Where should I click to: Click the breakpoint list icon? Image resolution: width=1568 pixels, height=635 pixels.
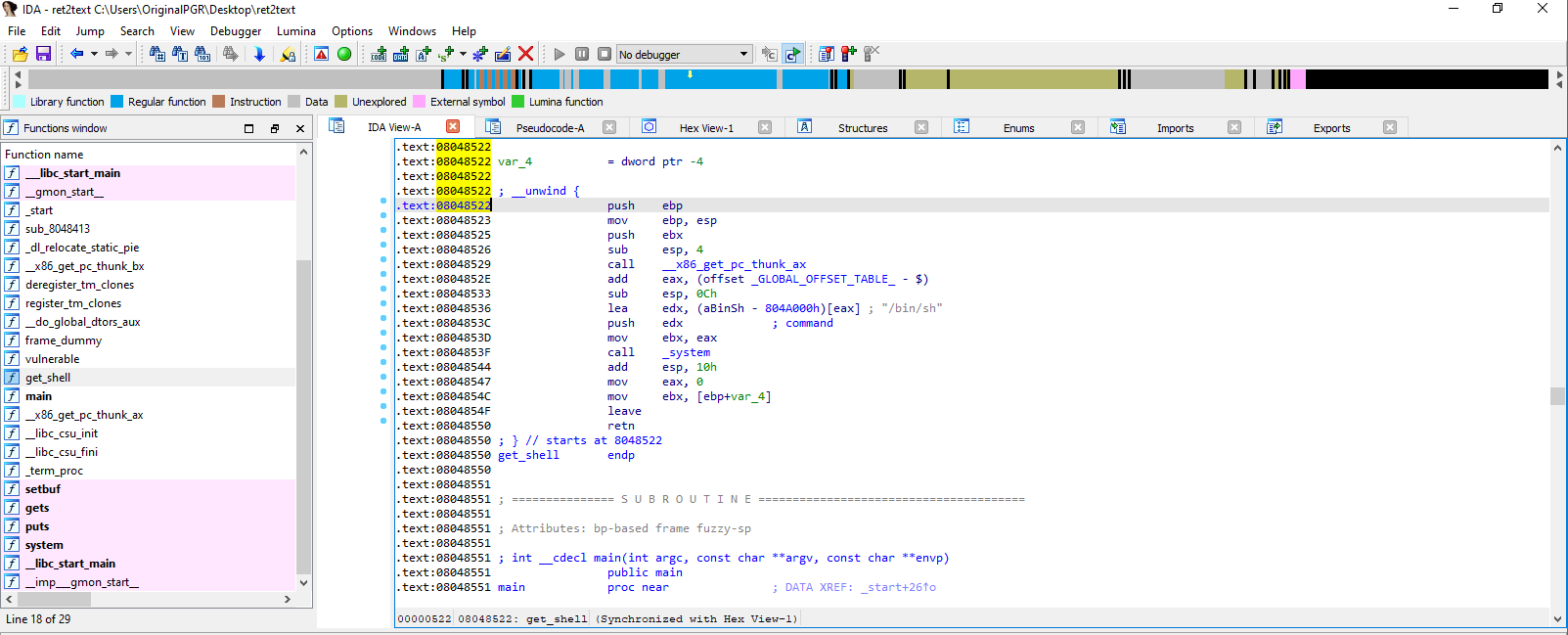pos(827,54)
